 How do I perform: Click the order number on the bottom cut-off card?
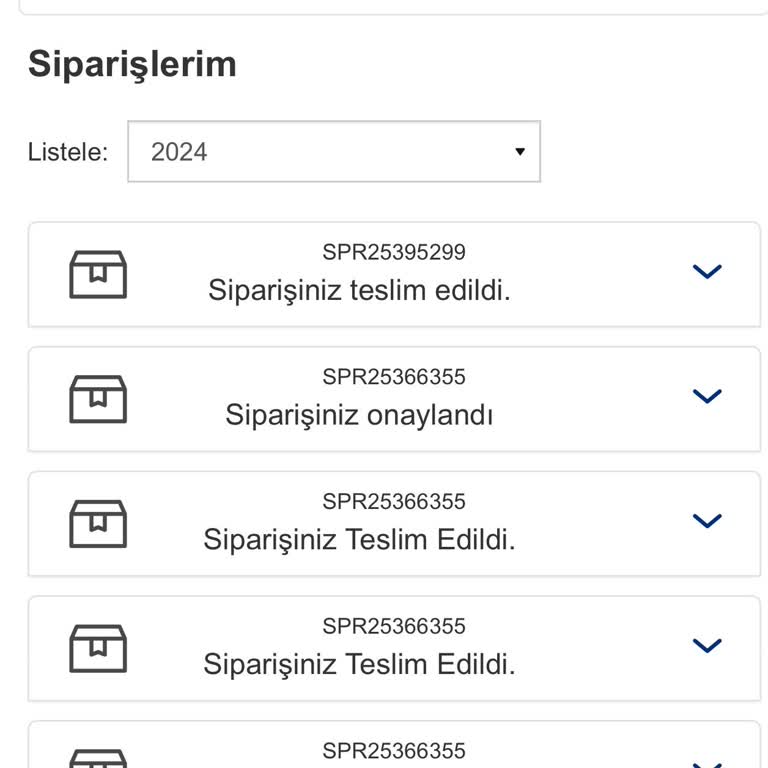(394, 750)
